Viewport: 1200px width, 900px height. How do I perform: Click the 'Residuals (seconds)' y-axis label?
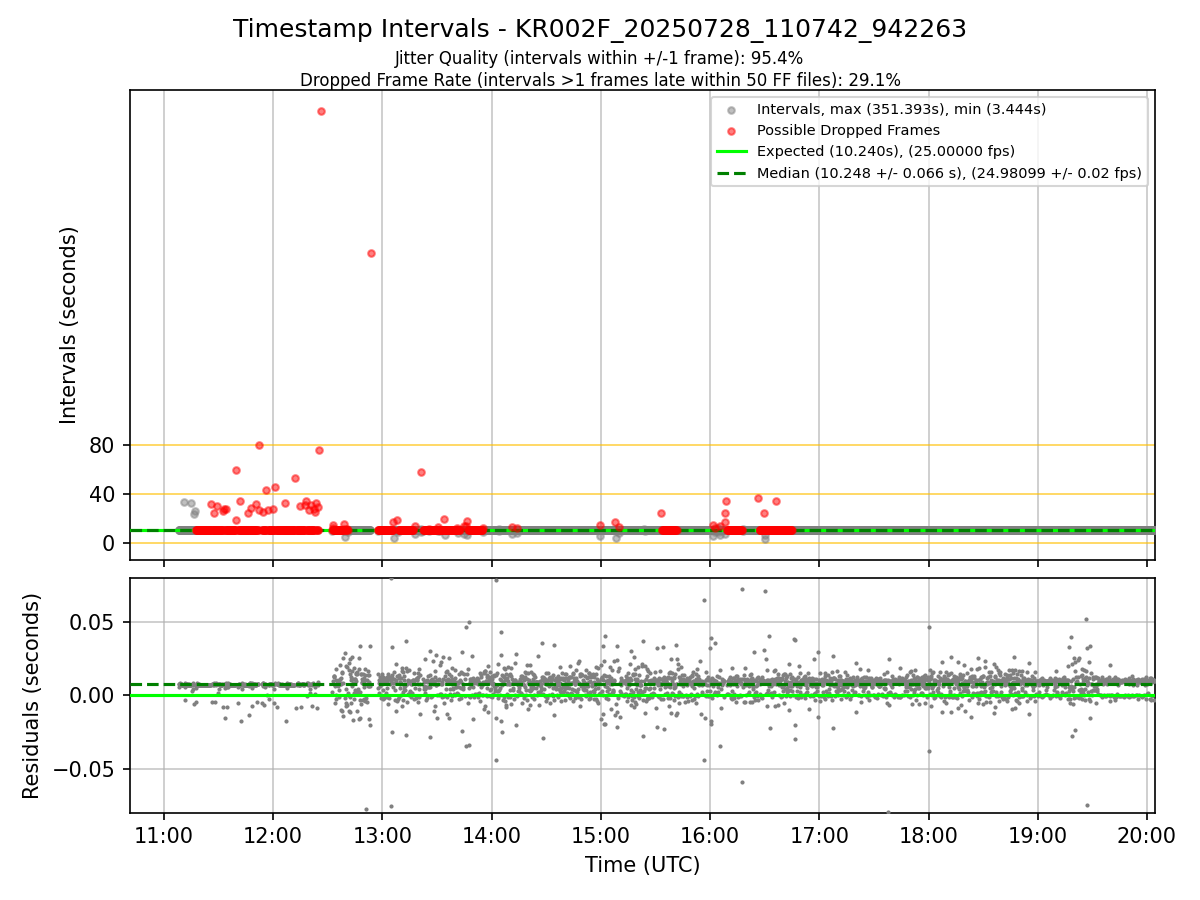[32, 696]
